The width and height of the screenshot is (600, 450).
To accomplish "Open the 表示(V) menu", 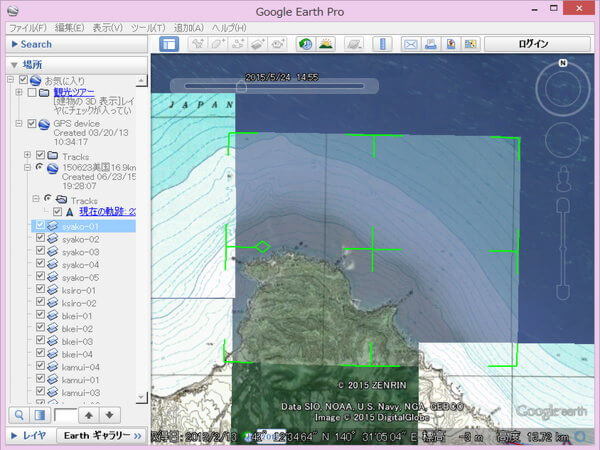I will (x=108, y=28).
